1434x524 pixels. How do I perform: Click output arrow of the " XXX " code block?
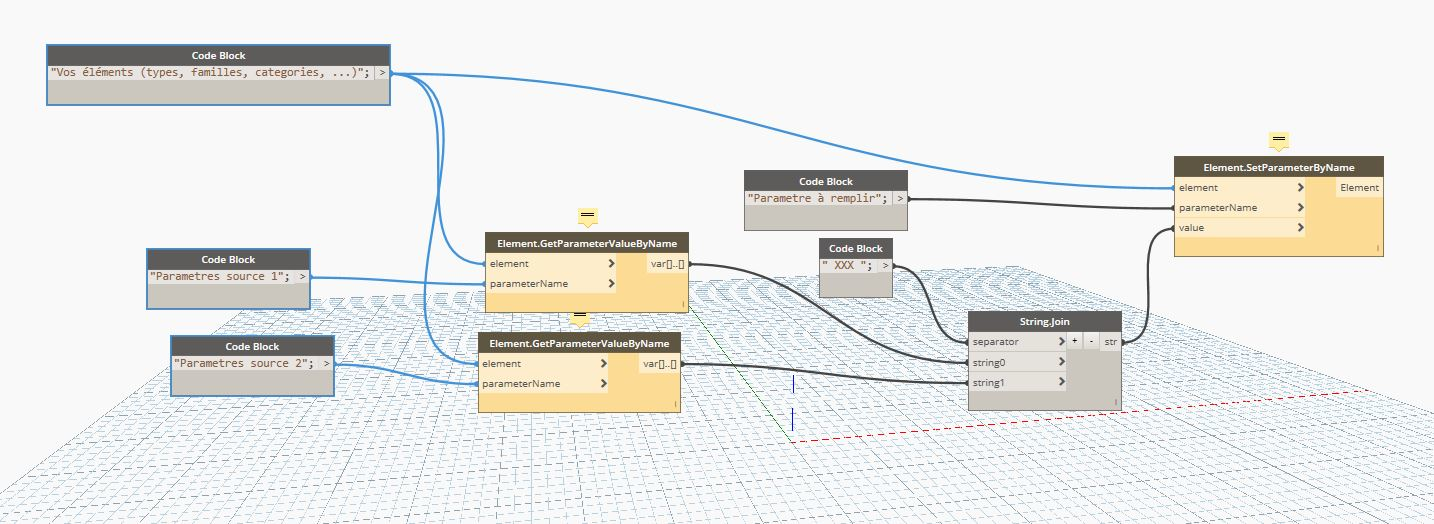click(885, 266)
